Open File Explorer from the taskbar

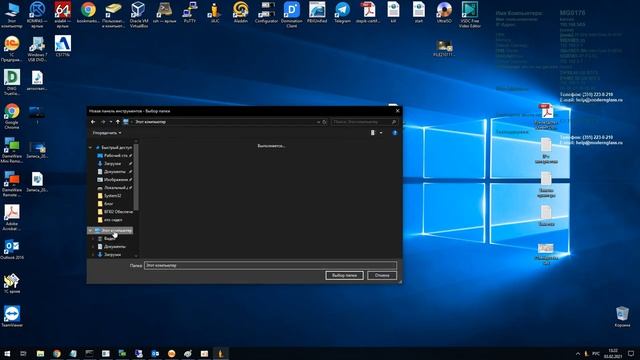tap(40, 353)
